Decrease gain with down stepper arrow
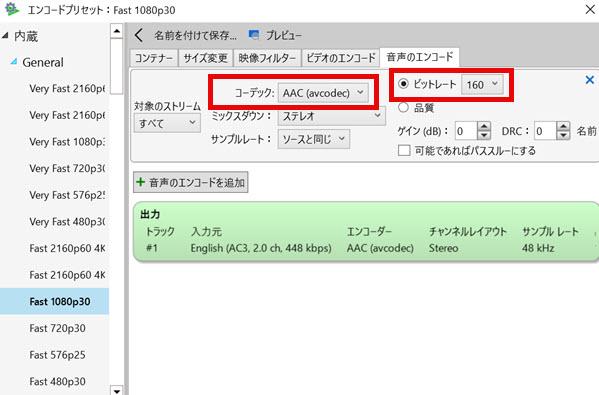599x395 pixels. (x=484, y=136)
